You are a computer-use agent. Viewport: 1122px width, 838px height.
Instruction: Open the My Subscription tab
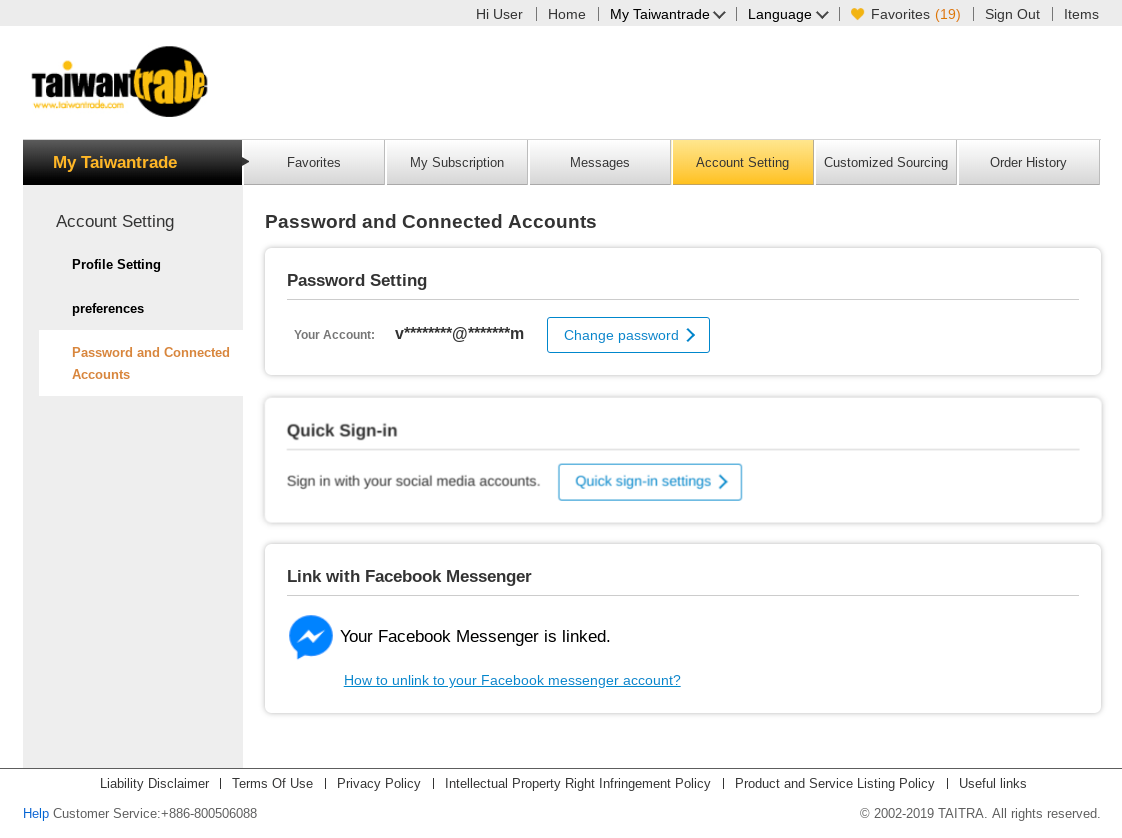[457, 162]
